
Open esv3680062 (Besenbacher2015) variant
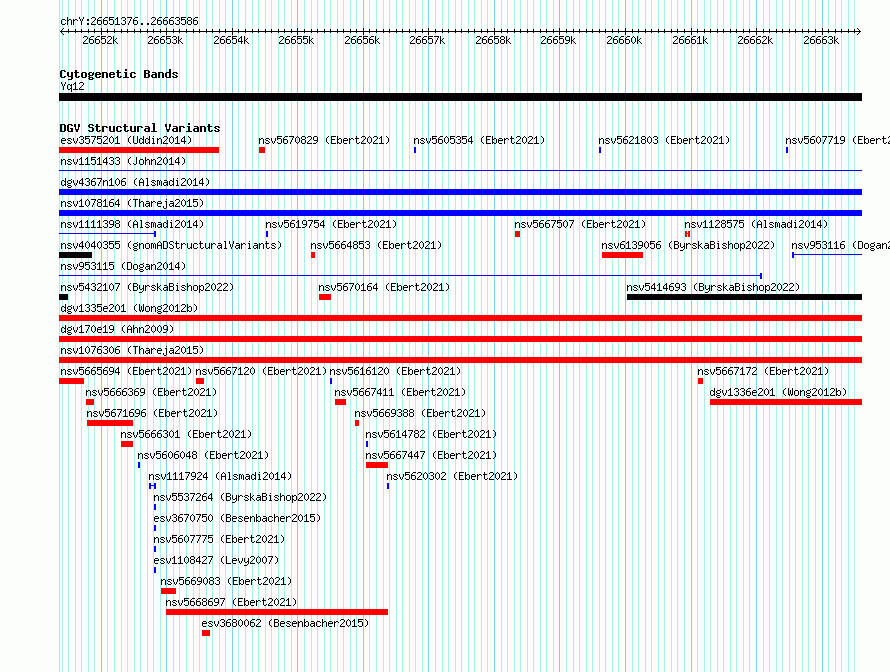tap(285, 623)
